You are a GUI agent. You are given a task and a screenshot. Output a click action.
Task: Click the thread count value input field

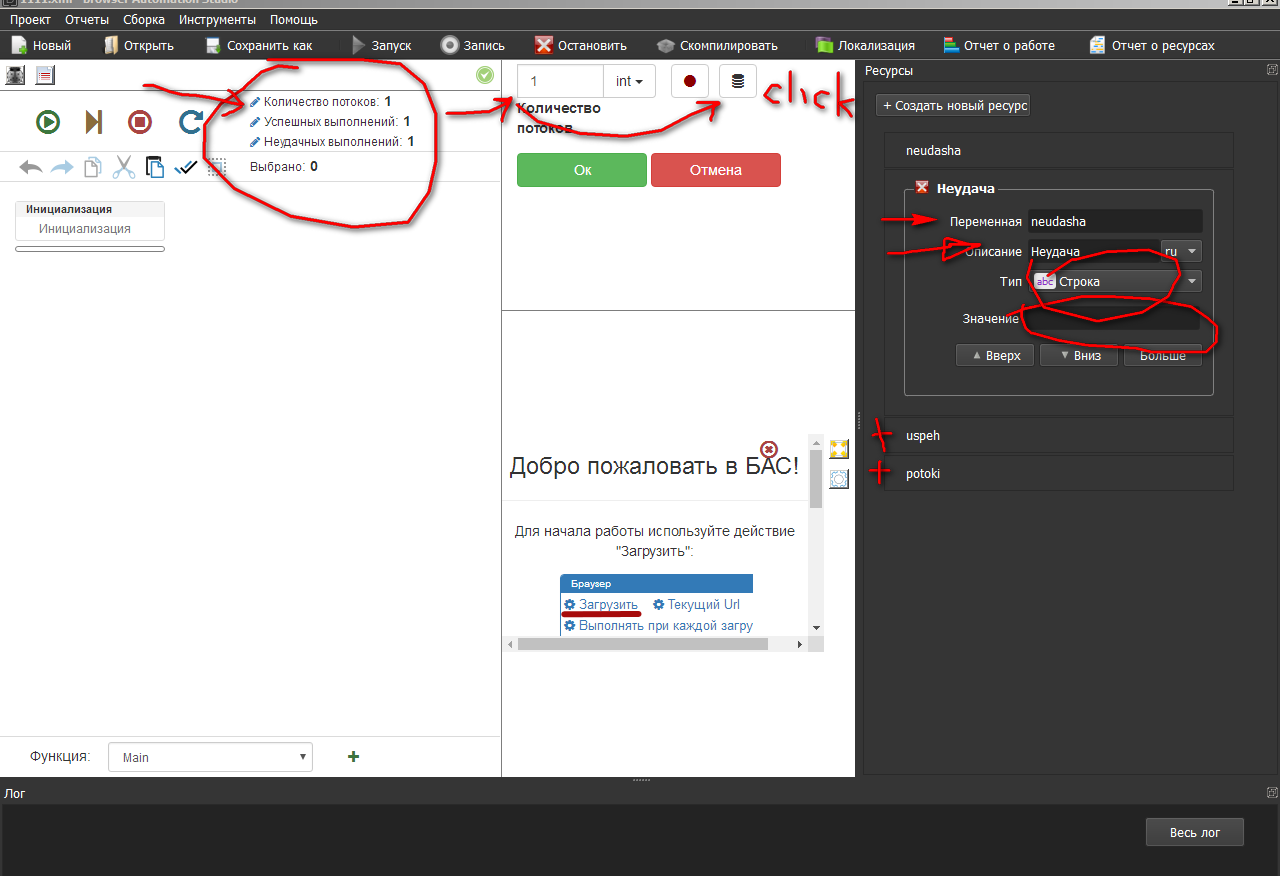tap(560, 81)
